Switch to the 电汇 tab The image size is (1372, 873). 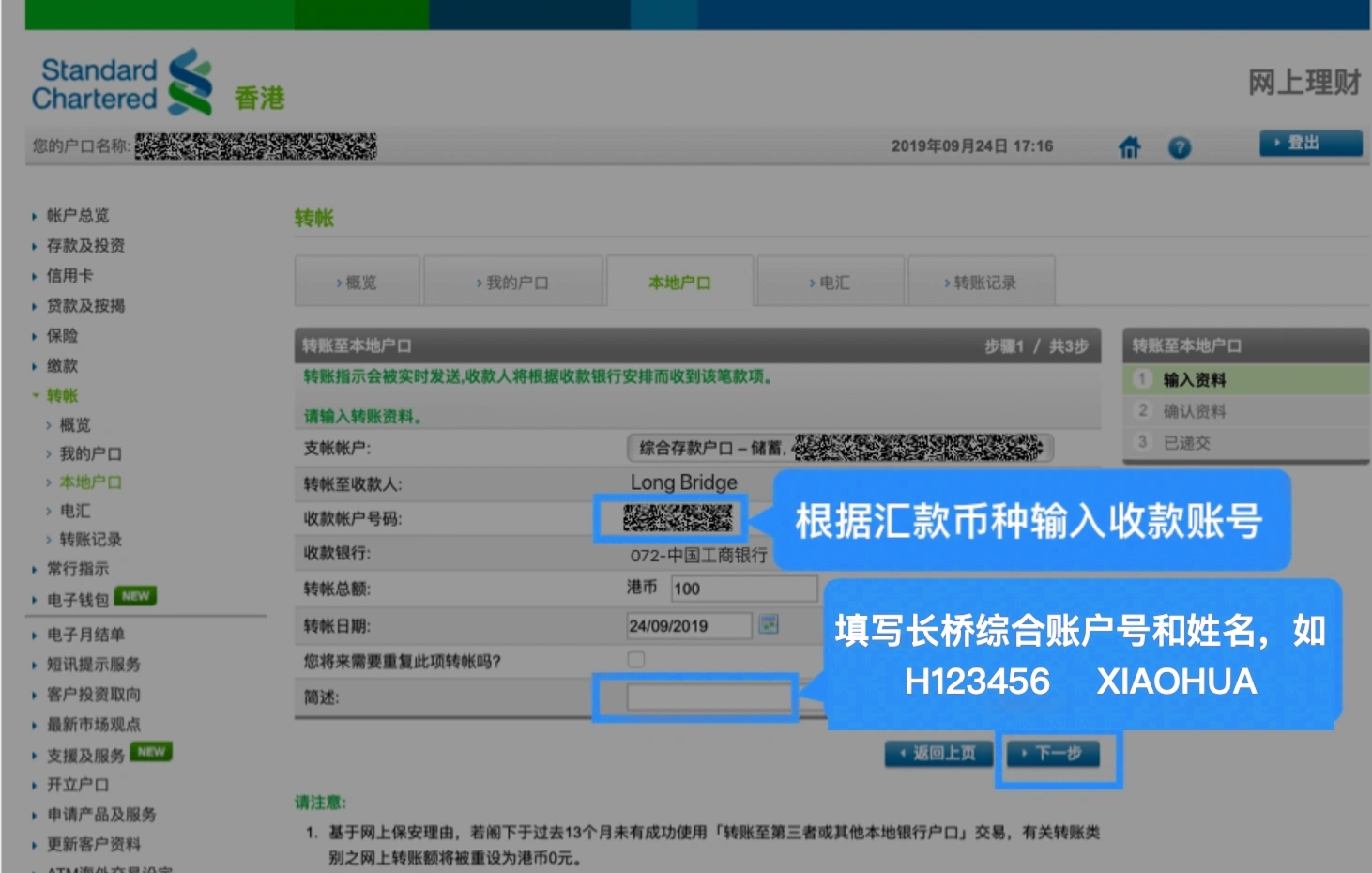click(830, 282)
